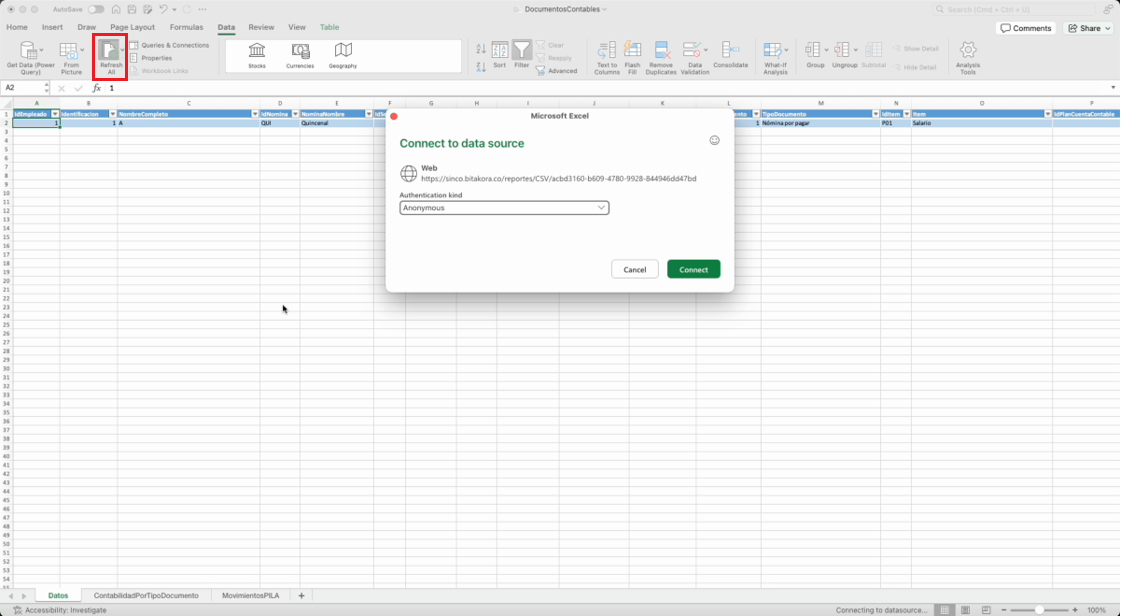
Task: Open the Share button dropdown arrow
Action: (x=1108, y=29)
